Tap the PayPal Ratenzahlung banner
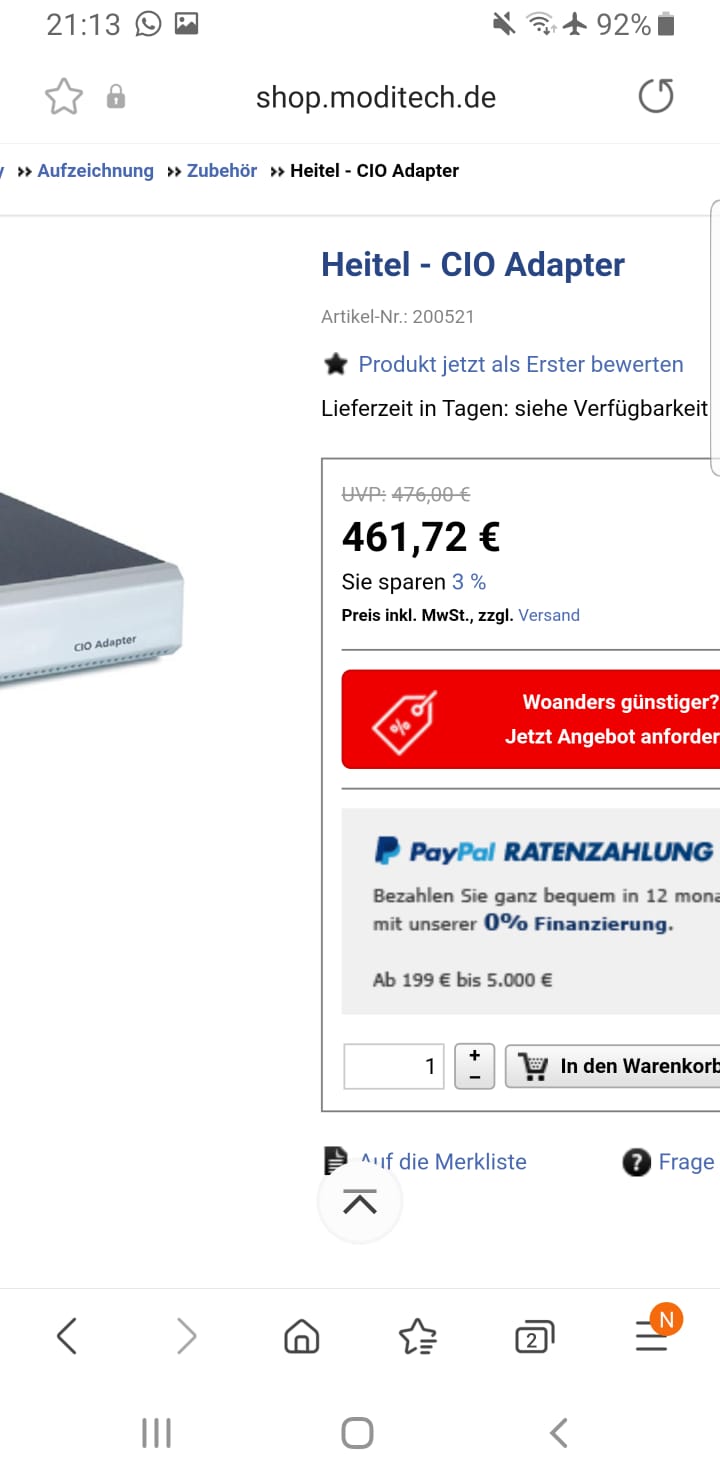The height and width of the screenshot is (1480, 720). (x=531, y=911)
